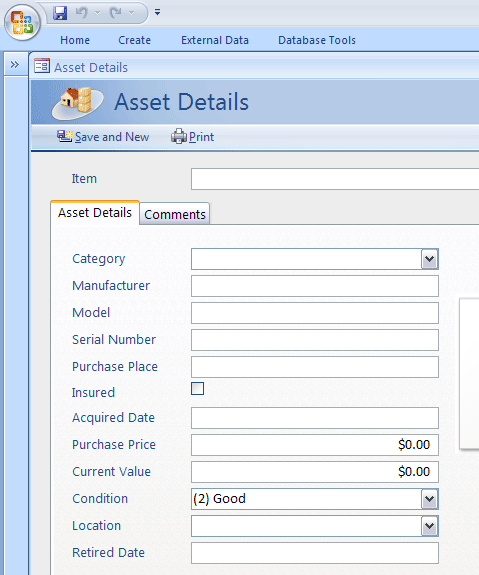Click the Save and New icon
Viewport: 479px width, 575px height.
pos(65,136)
